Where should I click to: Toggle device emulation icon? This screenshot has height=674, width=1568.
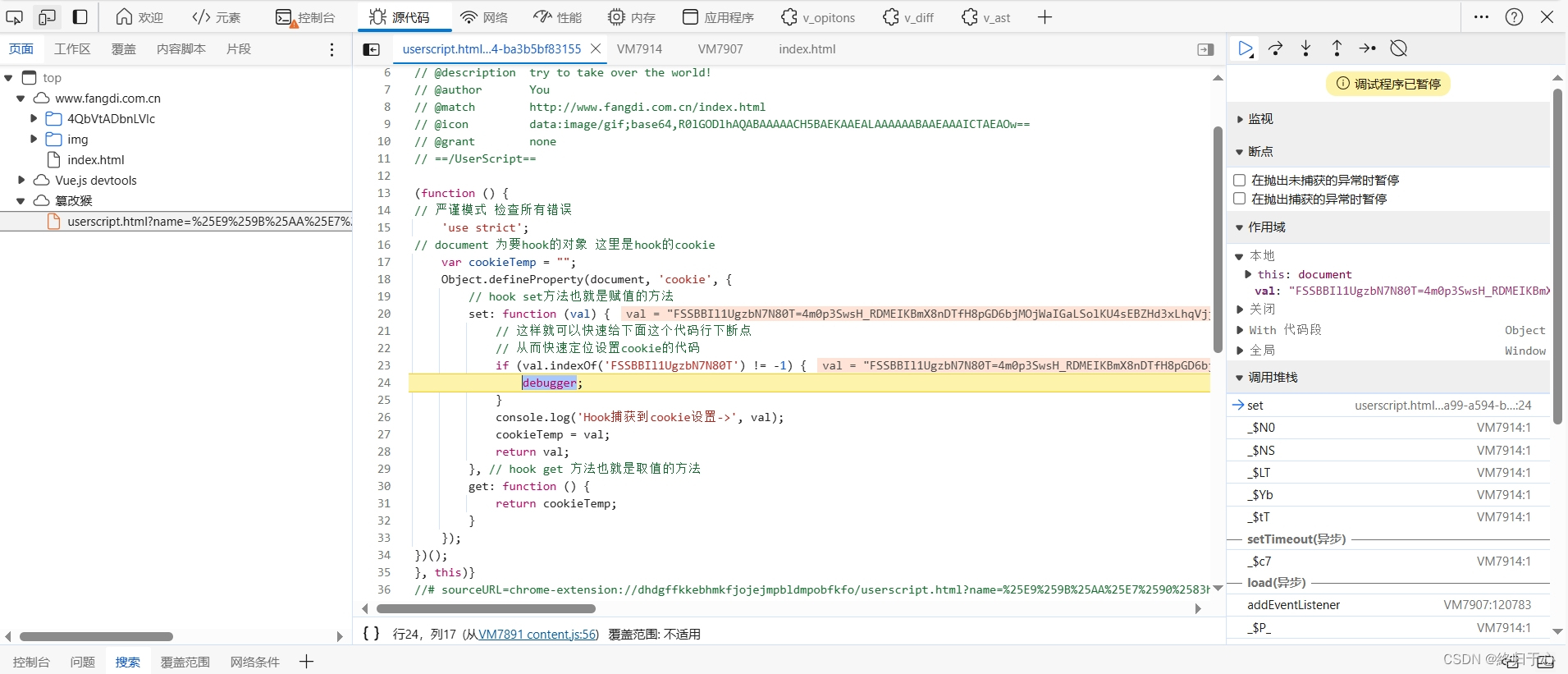[x=48, y=16]
